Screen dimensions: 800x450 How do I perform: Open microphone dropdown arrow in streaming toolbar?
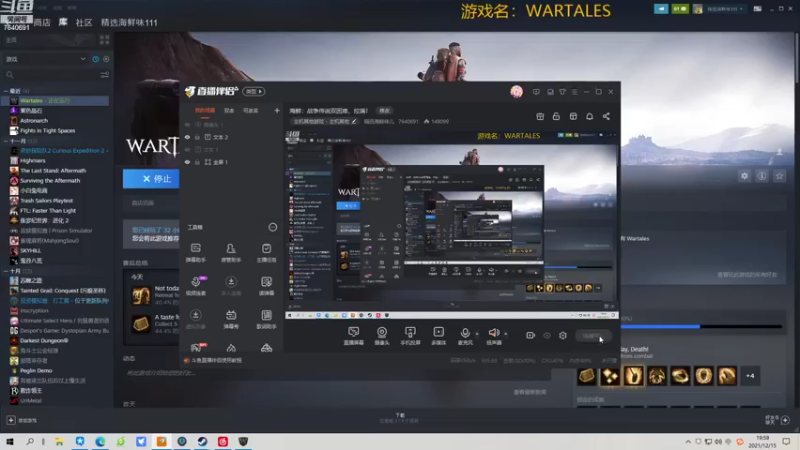click(477, 334)
